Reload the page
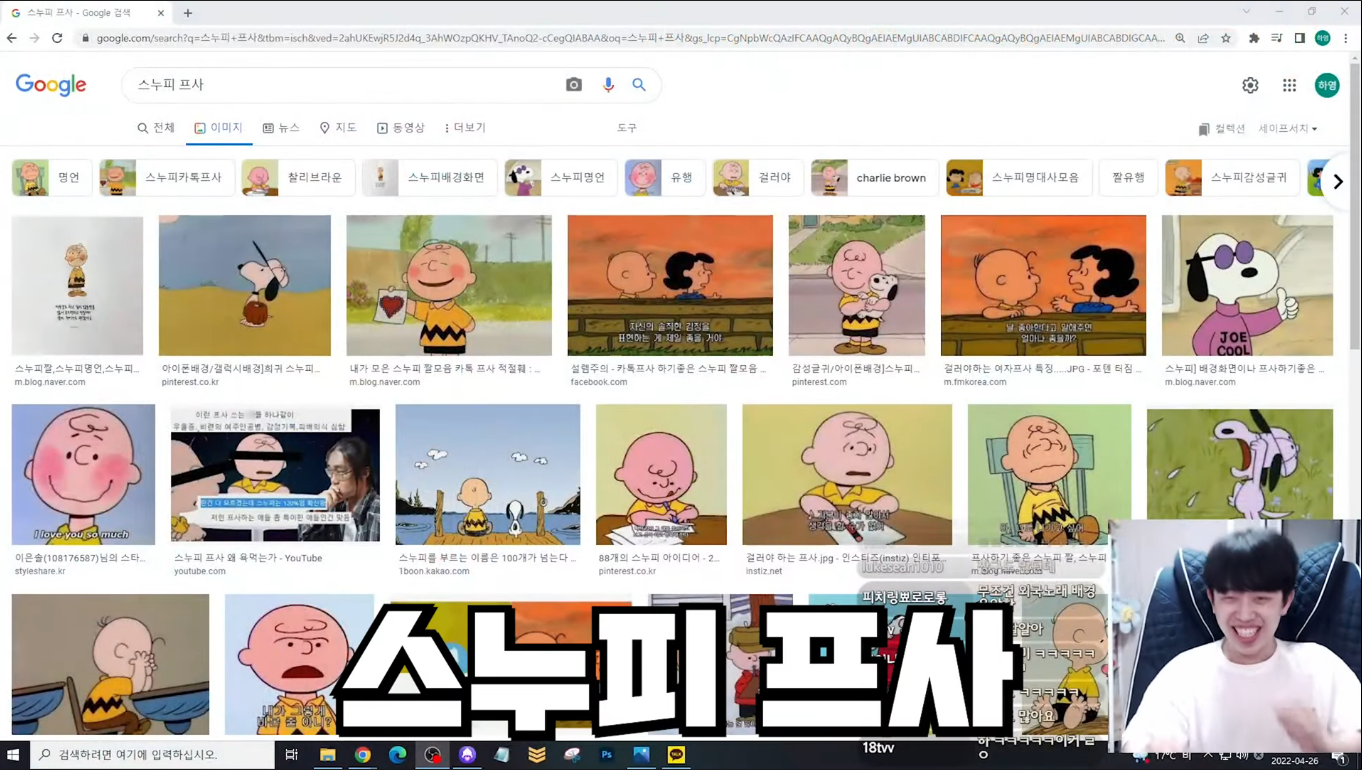Image resolution: width=1362 pixels, height=770 pixels. (x=57, y=38)
